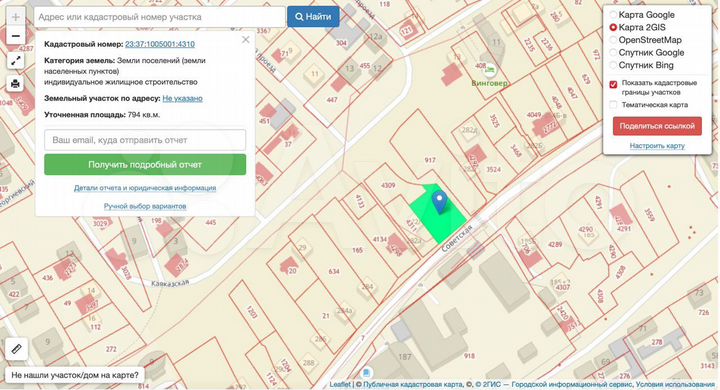The height and width of the screenshot is (390, 720).
Task: Click the Винговер hotel map icon
Action: coord(490,70)
